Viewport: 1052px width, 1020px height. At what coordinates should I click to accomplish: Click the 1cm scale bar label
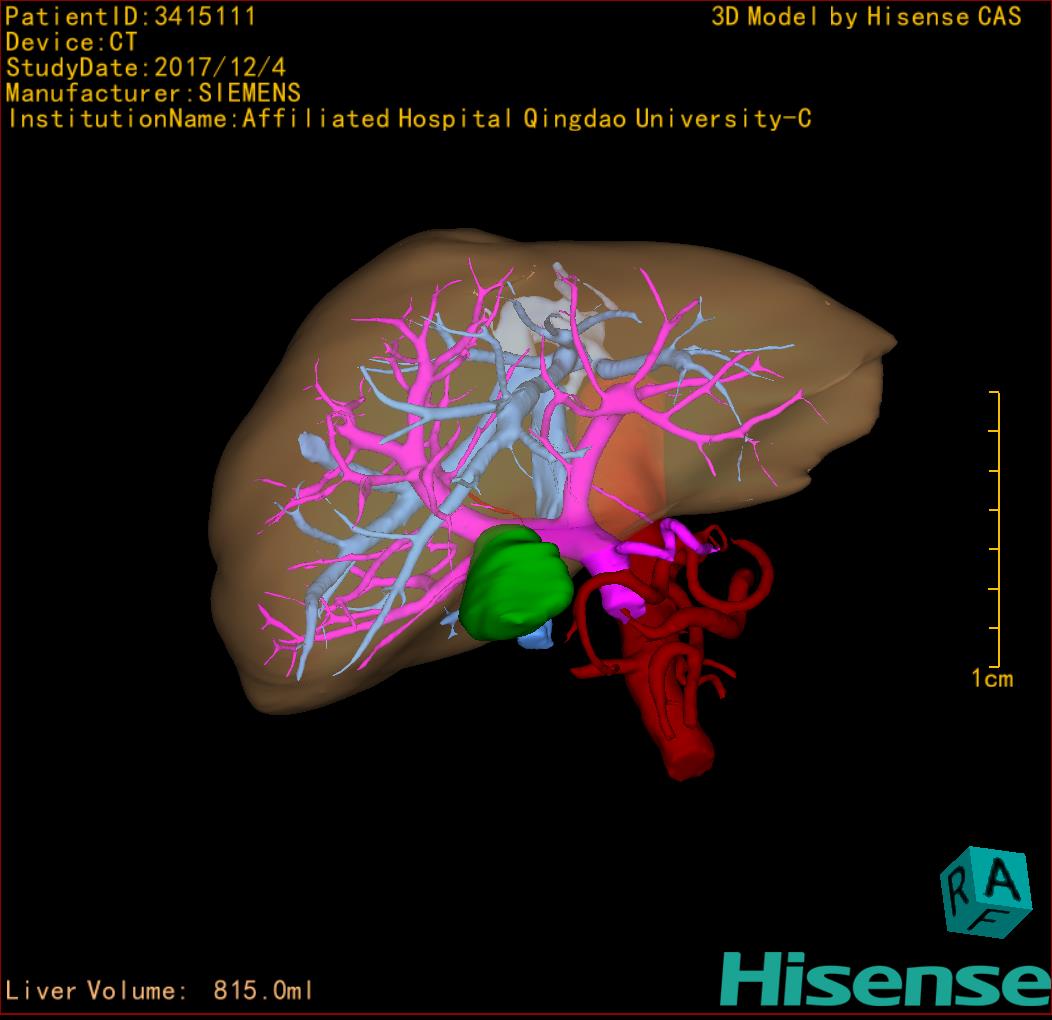991,679
